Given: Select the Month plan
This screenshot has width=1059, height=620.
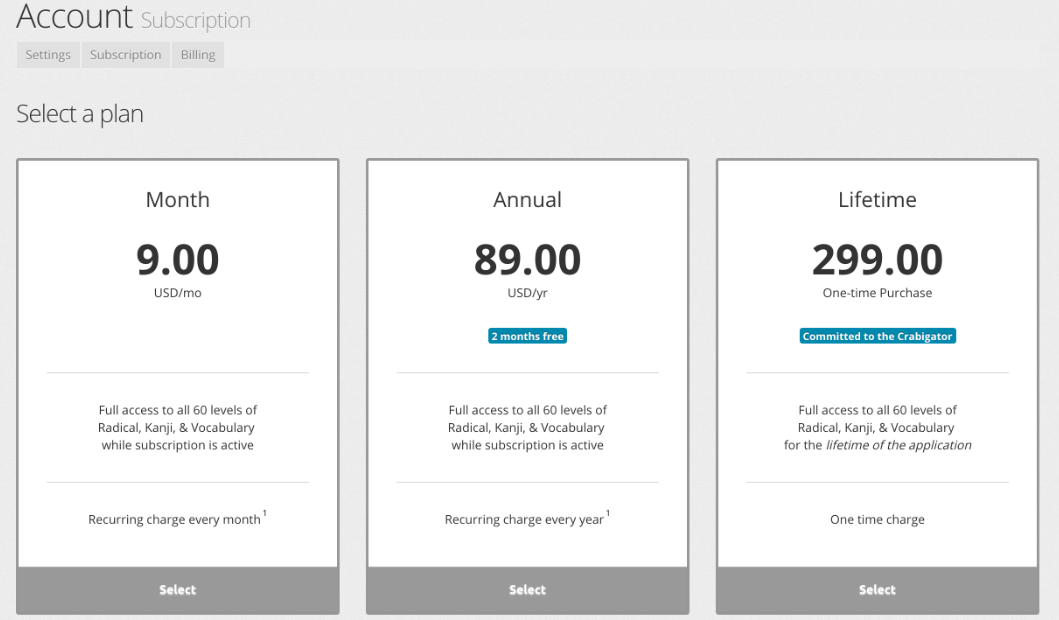Looking at the screenshot, I should coord(178,590).
